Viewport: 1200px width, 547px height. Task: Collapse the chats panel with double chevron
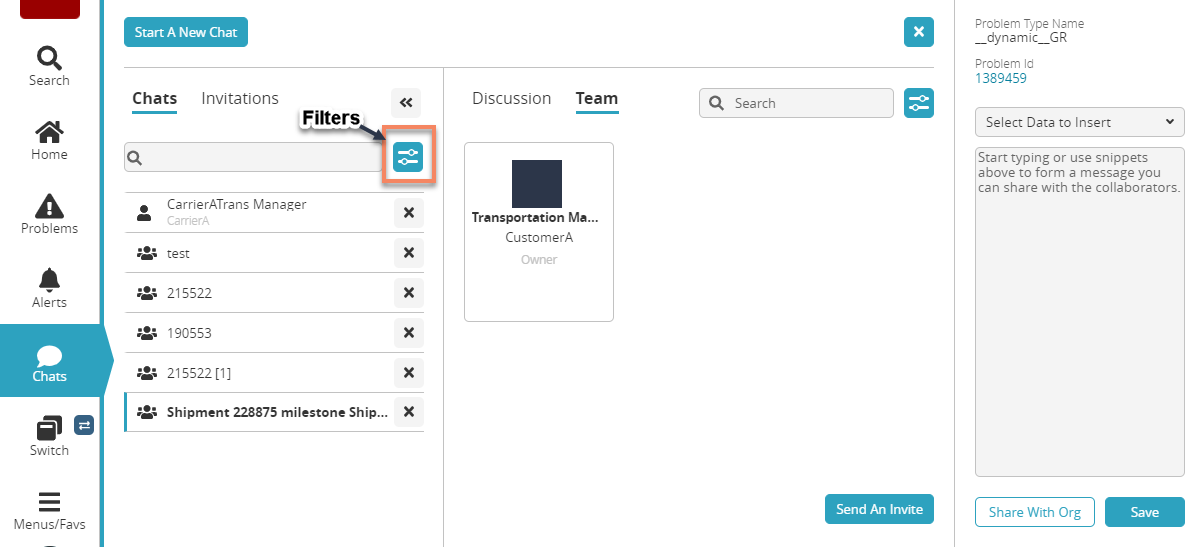[x=406, y=102]
